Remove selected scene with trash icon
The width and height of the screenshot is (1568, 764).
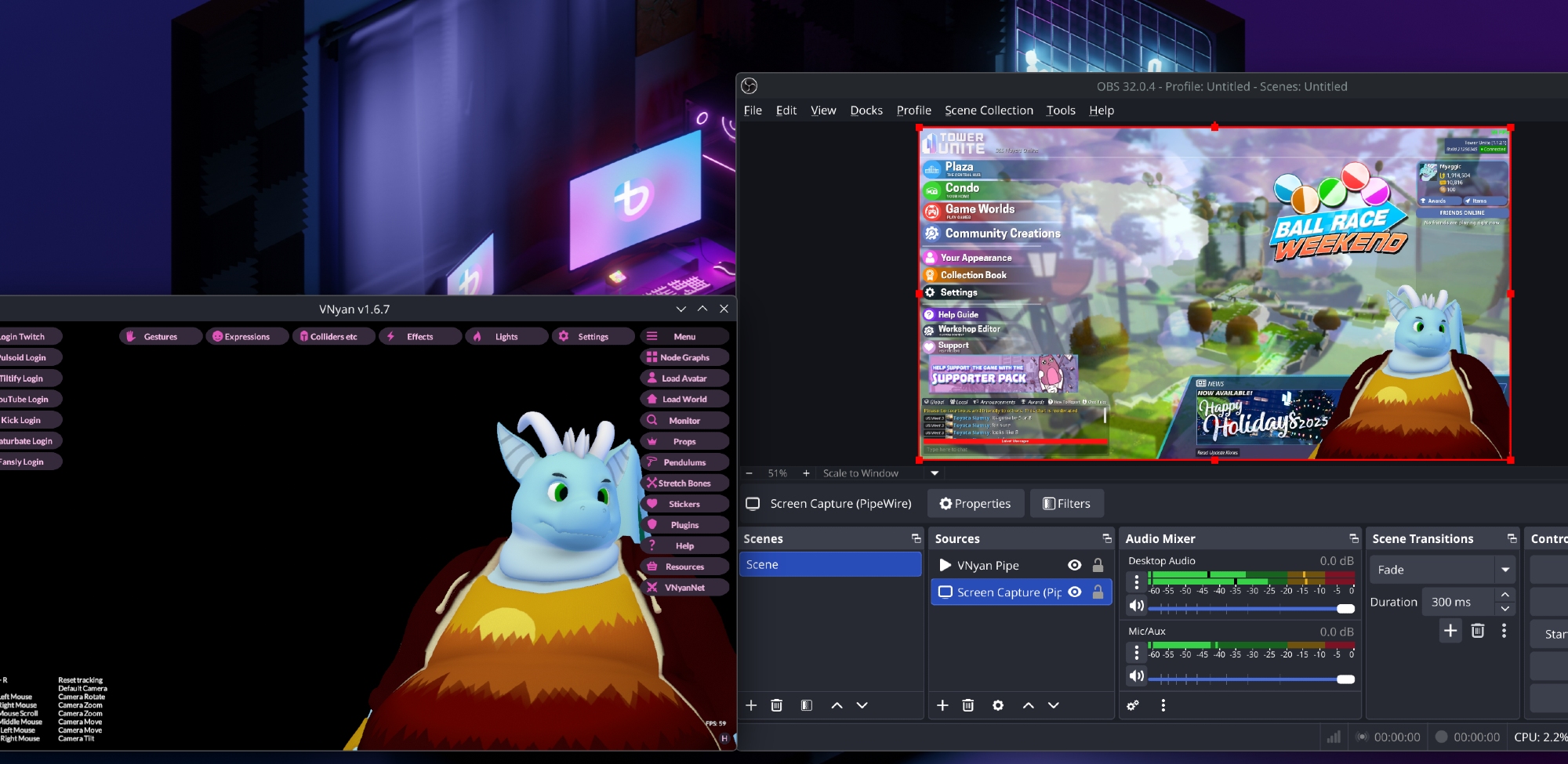coord(776,705)
